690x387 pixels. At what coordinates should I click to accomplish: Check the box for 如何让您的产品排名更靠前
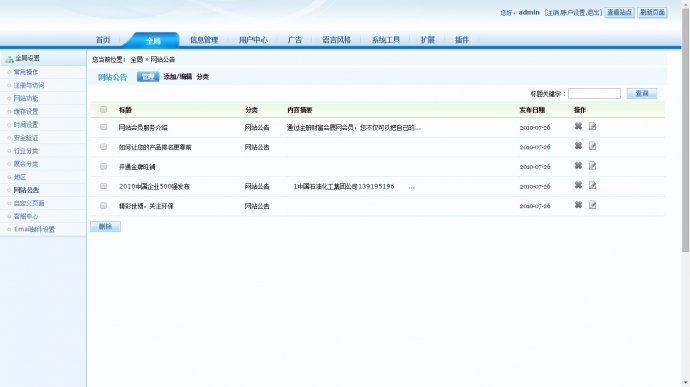tap(103, 147)
